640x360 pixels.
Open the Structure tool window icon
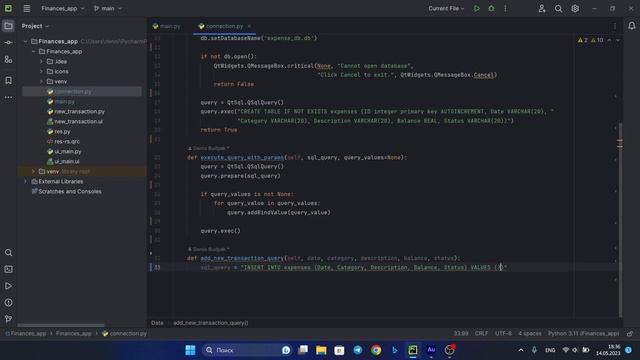[x=8, y=60]
